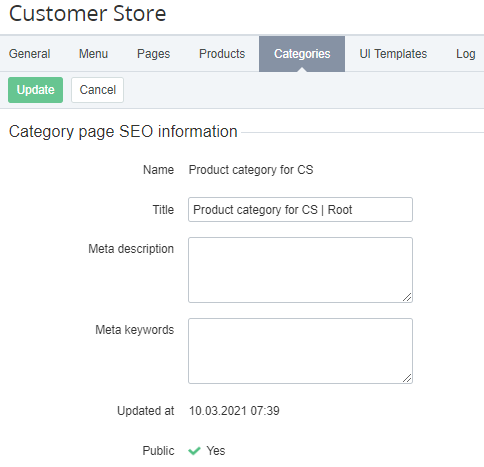
Task: Go to the Pages tab
Action: [x=153, y=54]
